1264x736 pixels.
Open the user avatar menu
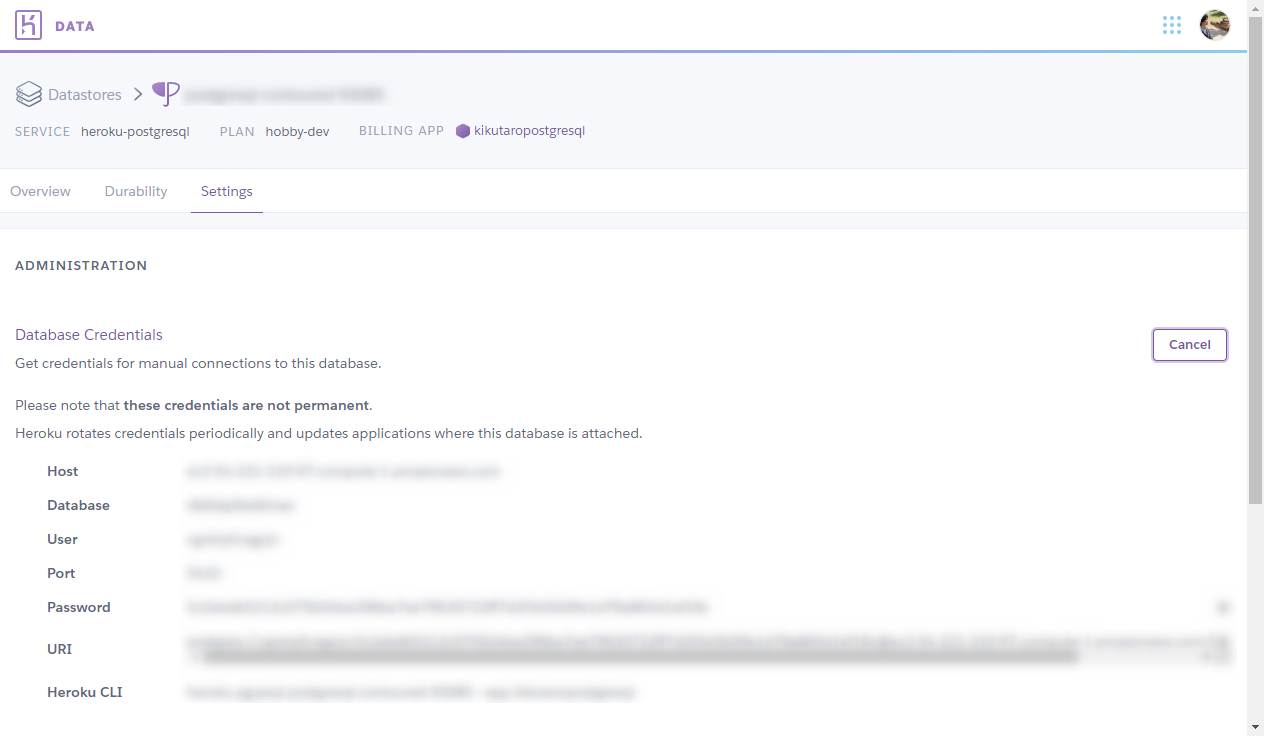(x=1215, y=25)
